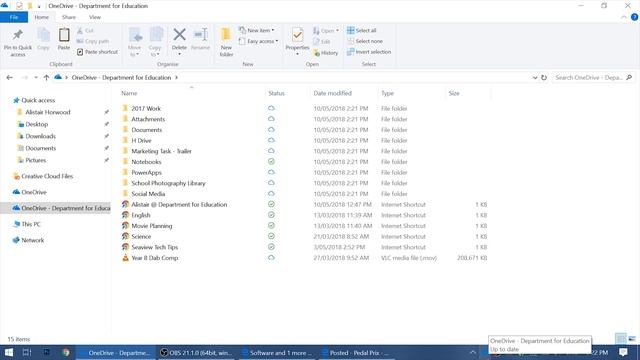Click Cut in the Clipboard group

tap(85, 31)
